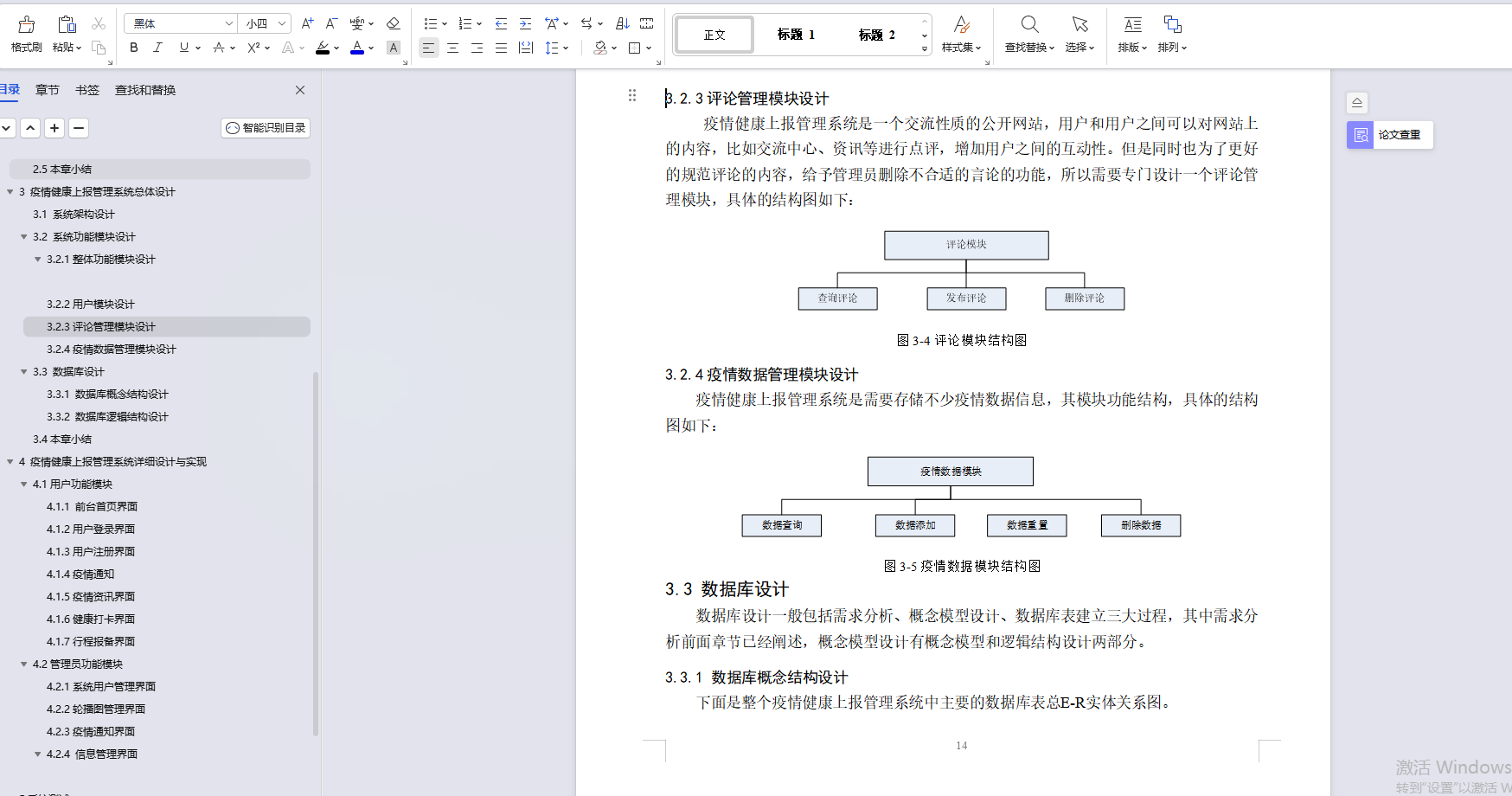Apply the 标题 1 style from gallery
Screen dimensions: 1512x796
(794, 34)
